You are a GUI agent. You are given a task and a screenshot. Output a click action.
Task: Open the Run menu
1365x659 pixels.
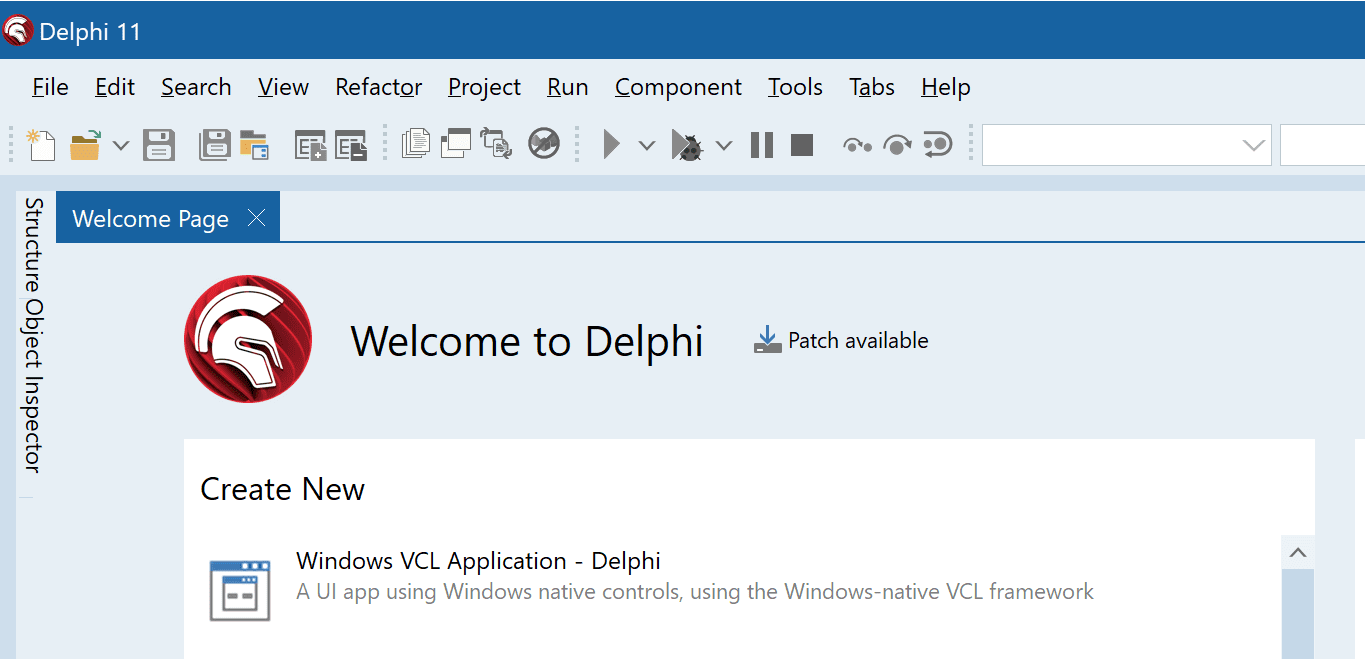[x=568, y=87]
